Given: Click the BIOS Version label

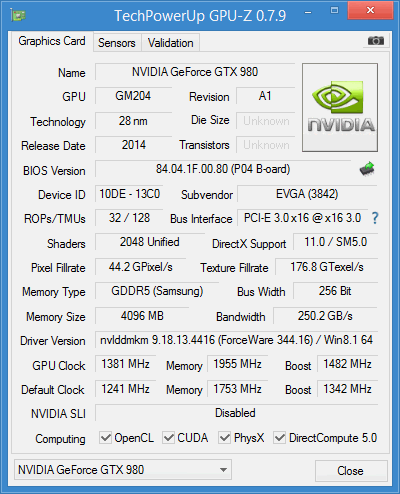Looking at the screenshot, I should [x=54, y=171].
